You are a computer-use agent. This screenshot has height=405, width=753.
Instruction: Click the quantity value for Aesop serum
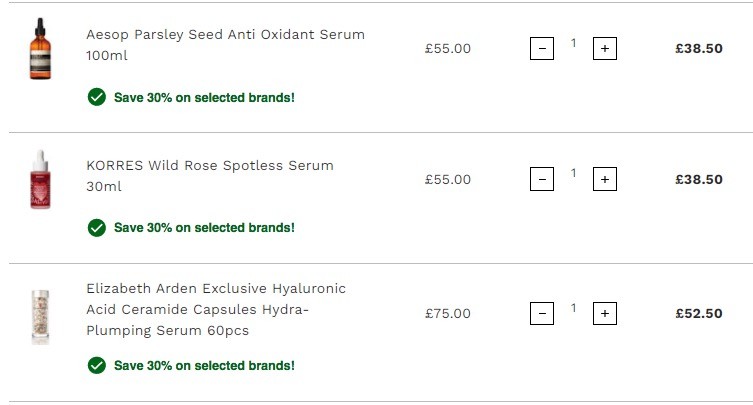[x=573, y=43]
